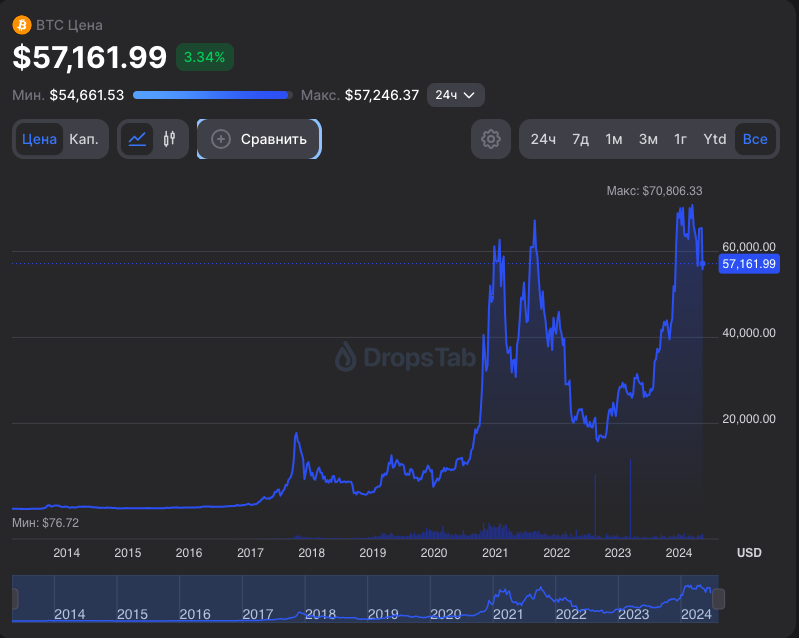Select the 3м timeframe tab

pyautogui.click(x=648, y=139)
